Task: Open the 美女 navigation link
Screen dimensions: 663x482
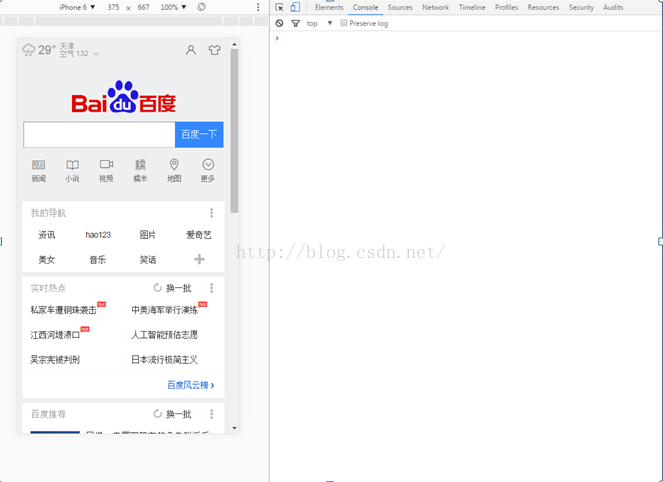Action: 47,260
